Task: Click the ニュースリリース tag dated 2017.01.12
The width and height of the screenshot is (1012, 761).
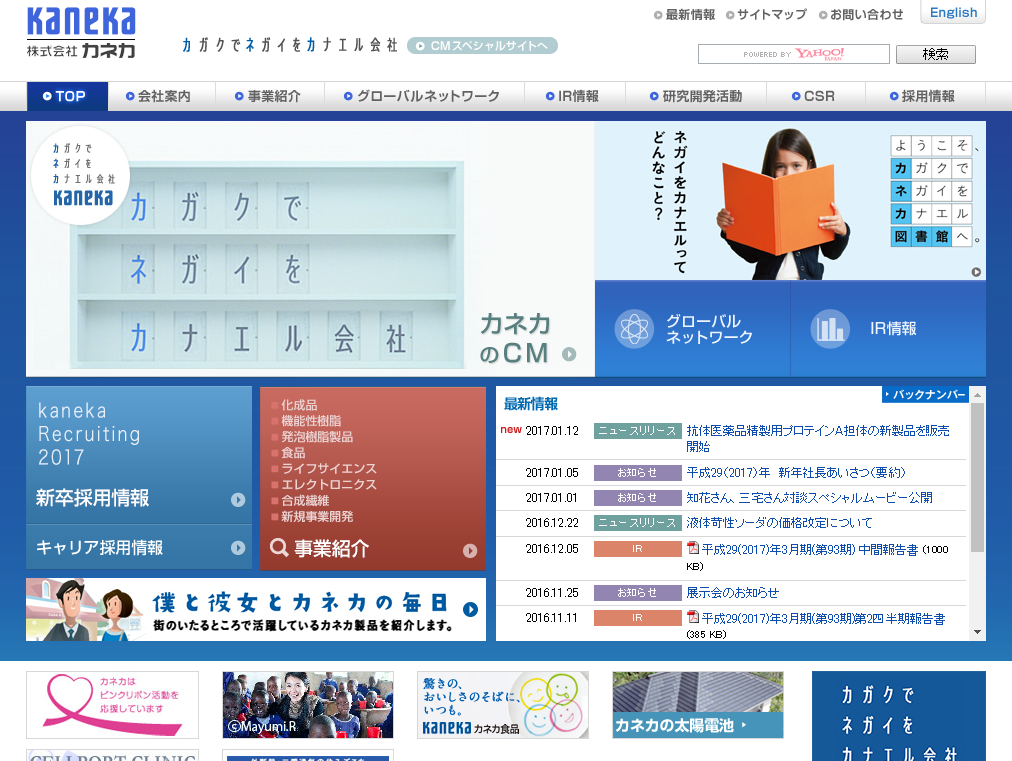Action: 638,431
